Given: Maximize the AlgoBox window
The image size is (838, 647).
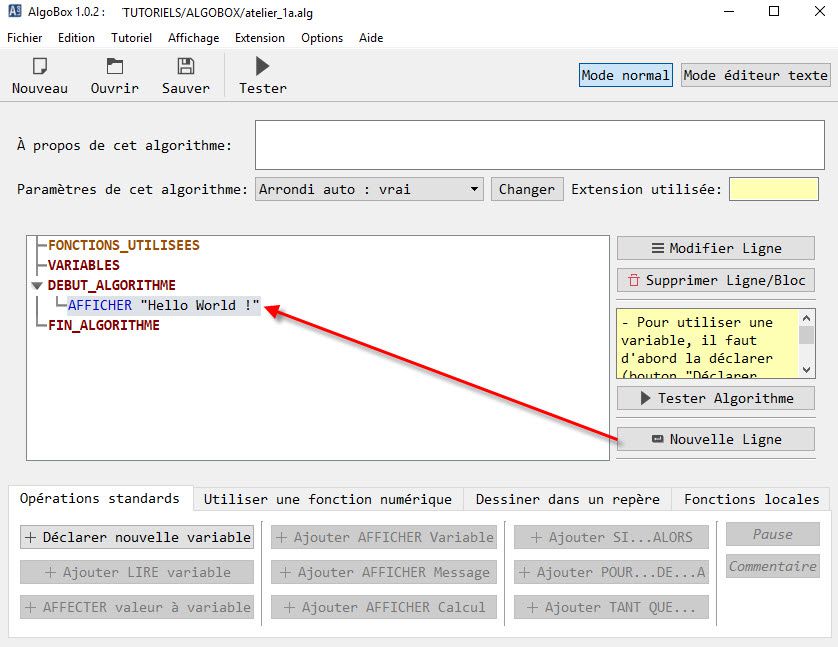Looking at the screenshot, I should 774,11.
